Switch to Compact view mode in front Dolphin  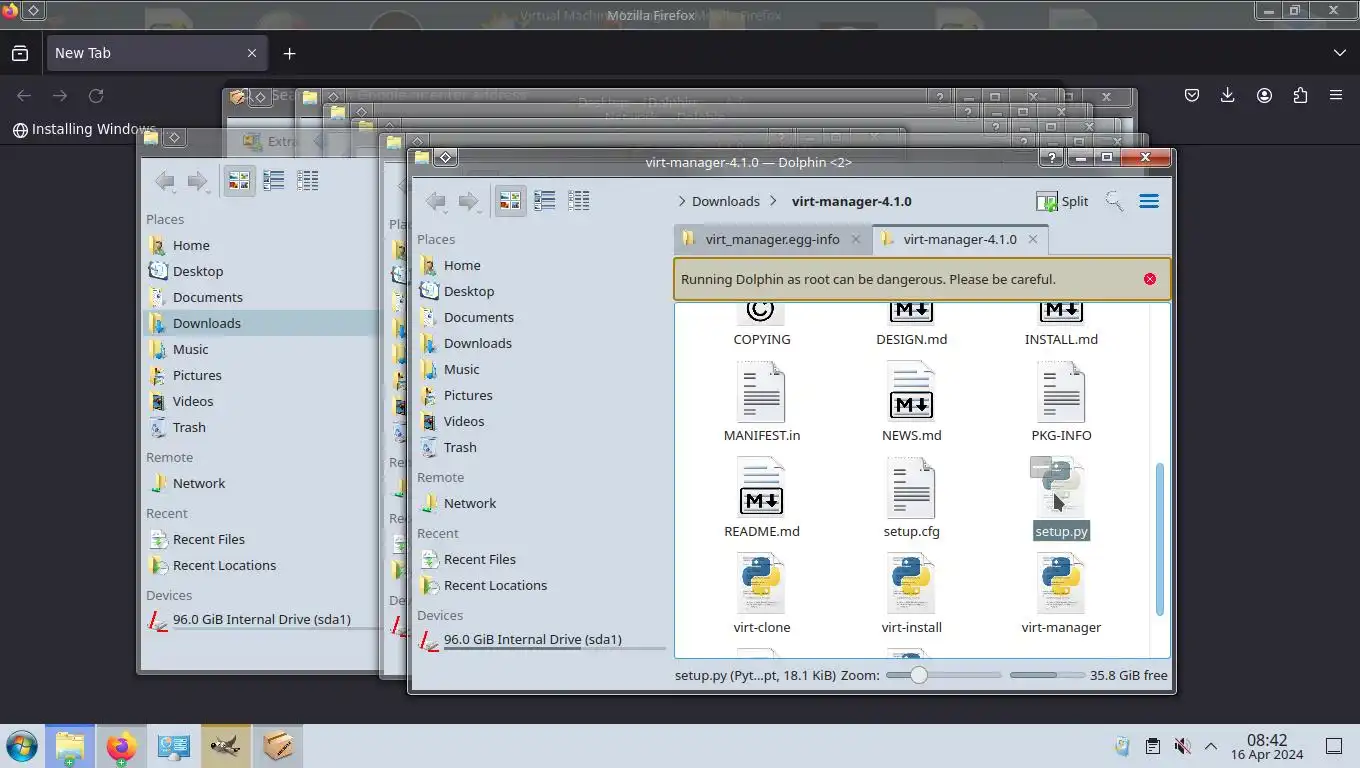pos(545,201)
